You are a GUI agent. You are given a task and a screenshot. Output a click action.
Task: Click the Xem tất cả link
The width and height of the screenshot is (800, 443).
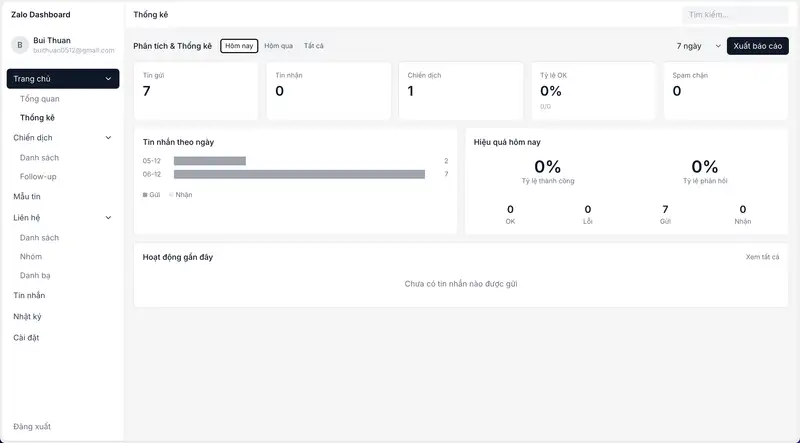click(x=762, y=257)
